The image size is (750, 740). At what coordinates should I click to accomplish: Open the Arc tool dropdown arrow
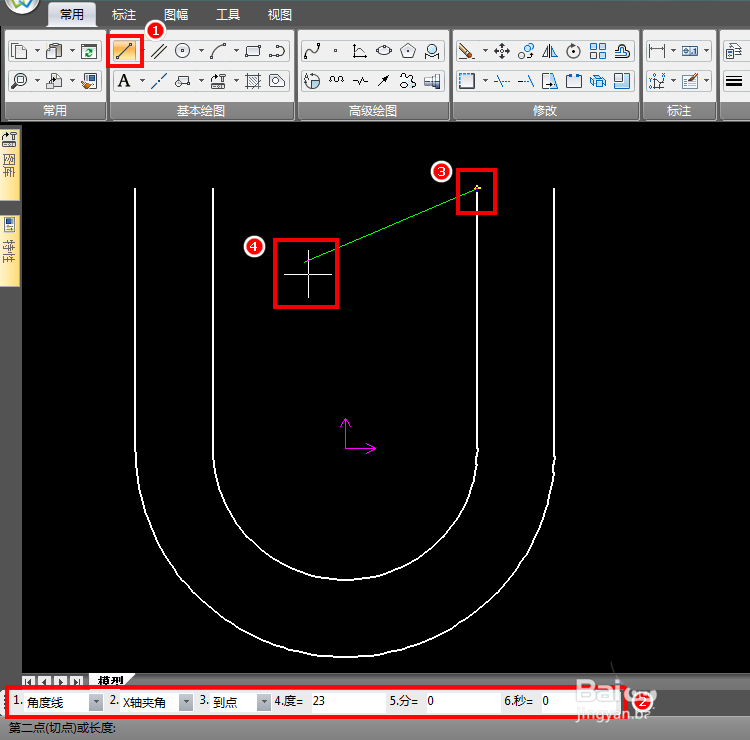pos(236,51)
